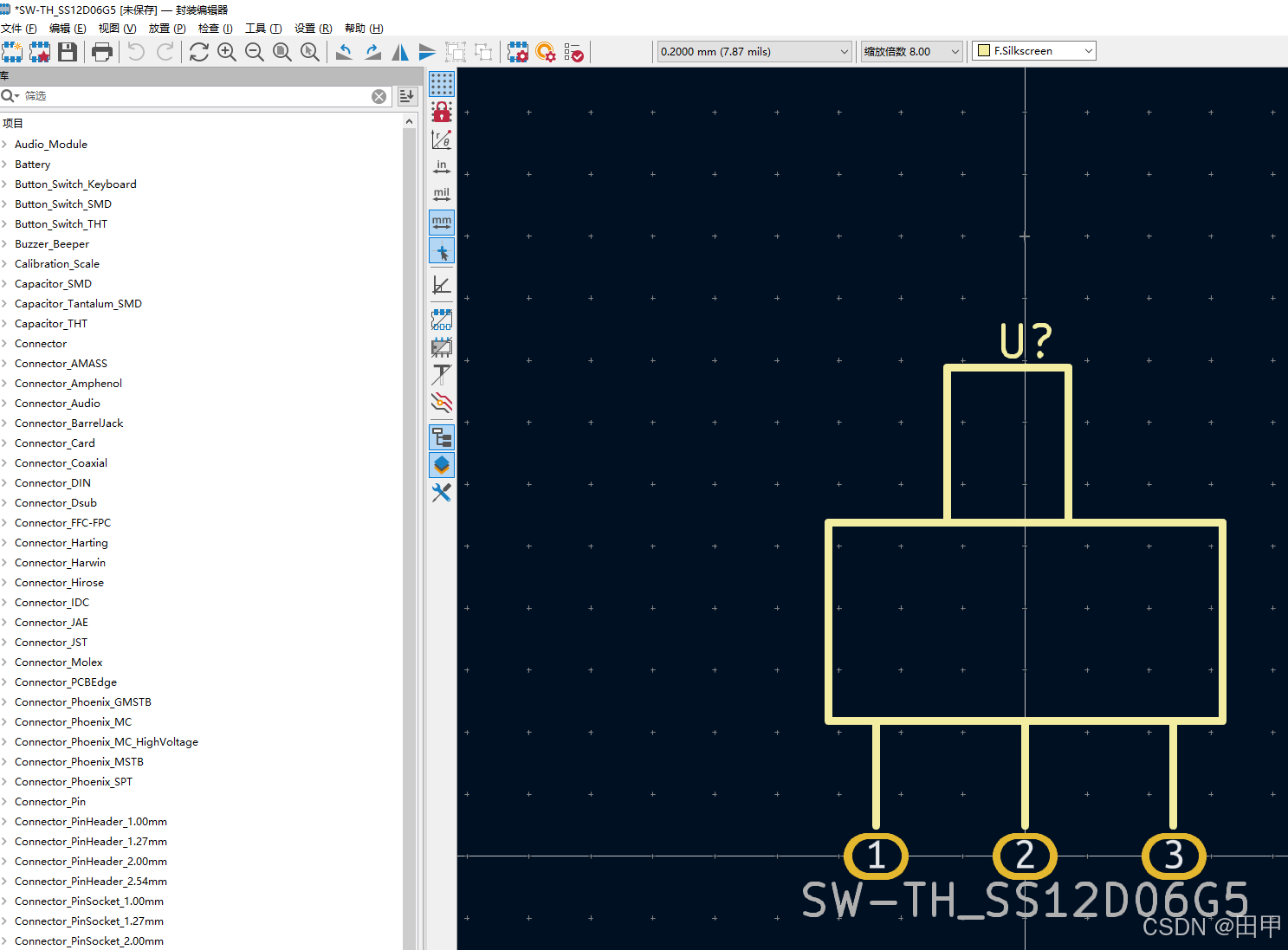1288x950 pixels.
Task: Rotate counterclockwise with the toolbar icon
Action: pos(344,52)
